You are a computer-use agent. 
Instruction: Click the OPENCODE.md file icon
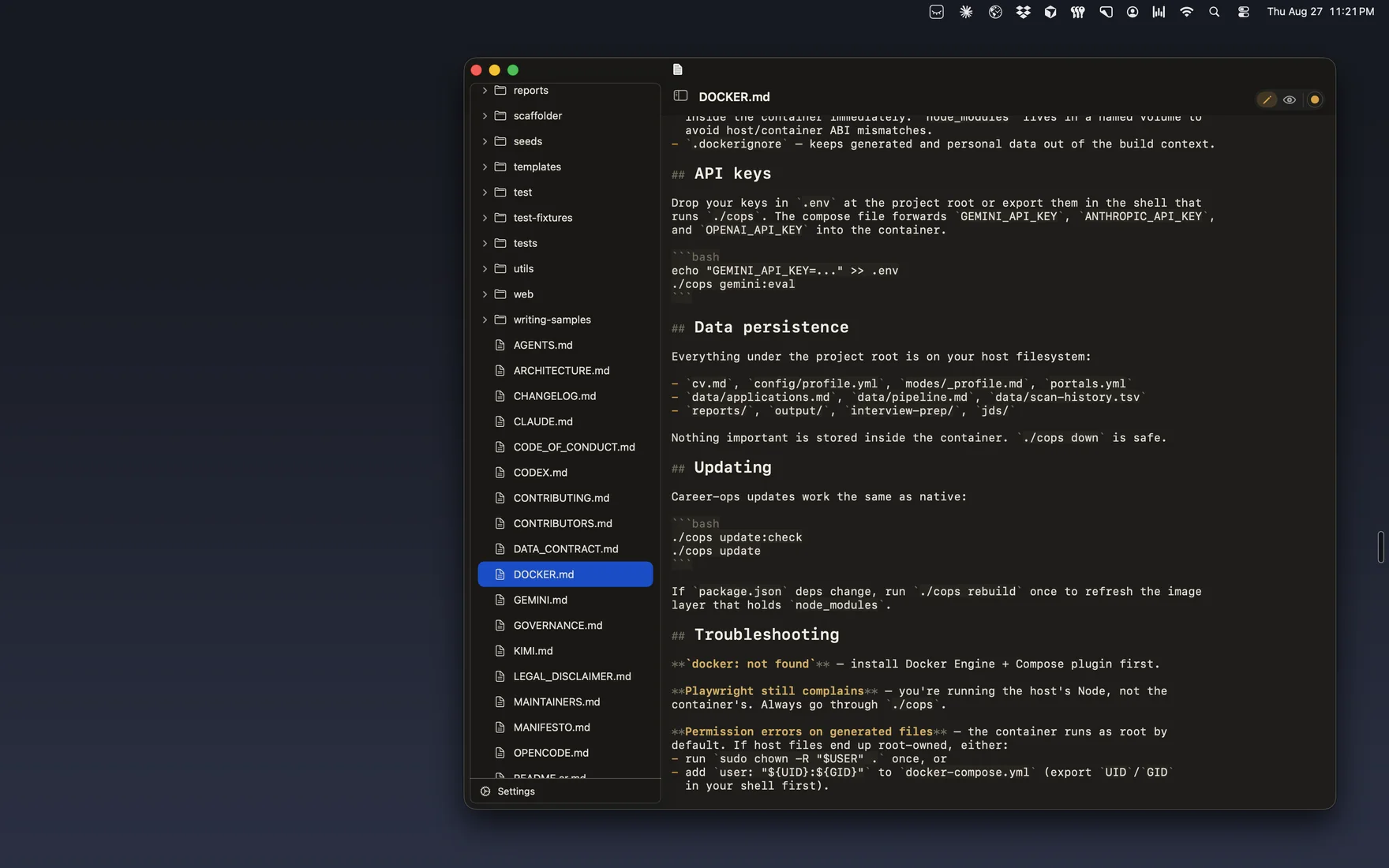point(499,753)
